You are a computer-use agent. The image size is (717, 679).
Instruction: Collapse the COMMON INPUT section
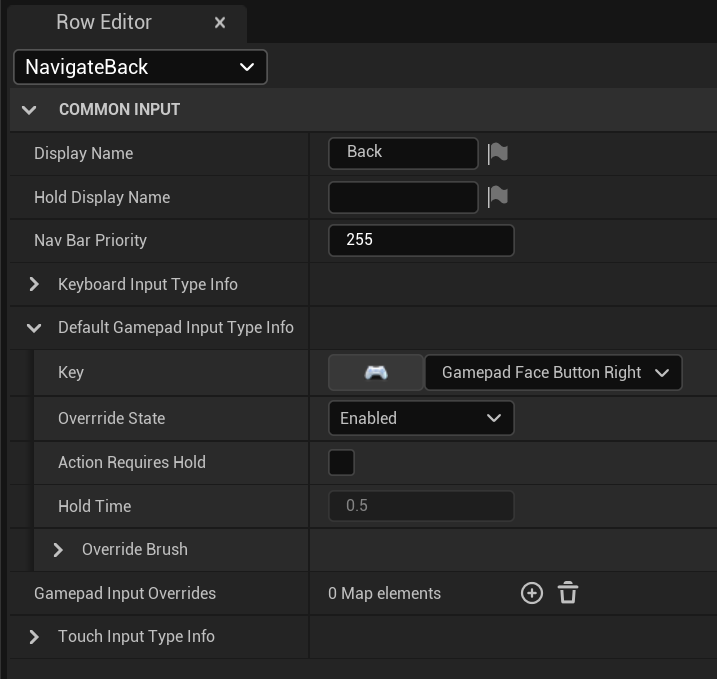coord(29,110)
